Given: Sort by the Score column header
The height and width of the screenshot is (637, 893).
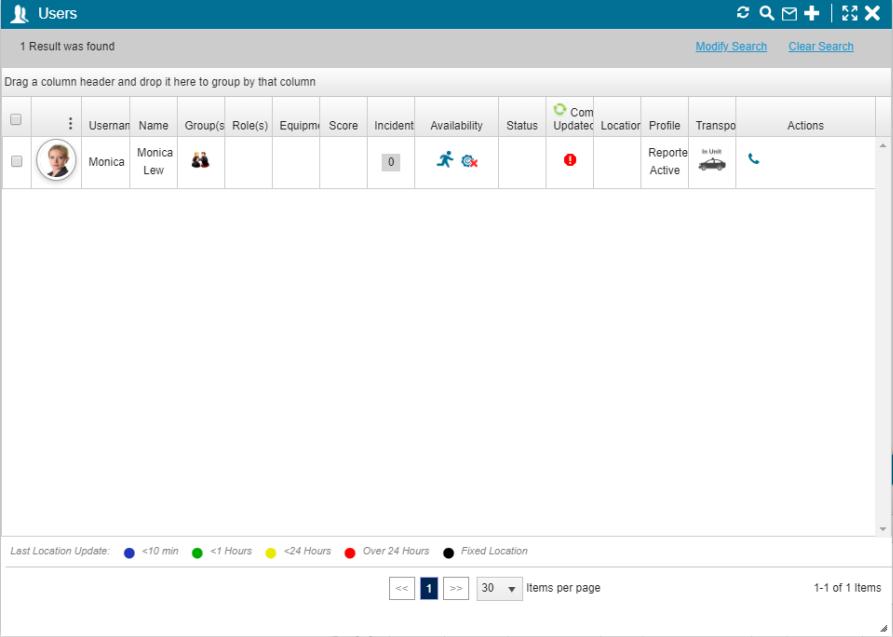Looking at the screenshot, I should tap(343, 126).
